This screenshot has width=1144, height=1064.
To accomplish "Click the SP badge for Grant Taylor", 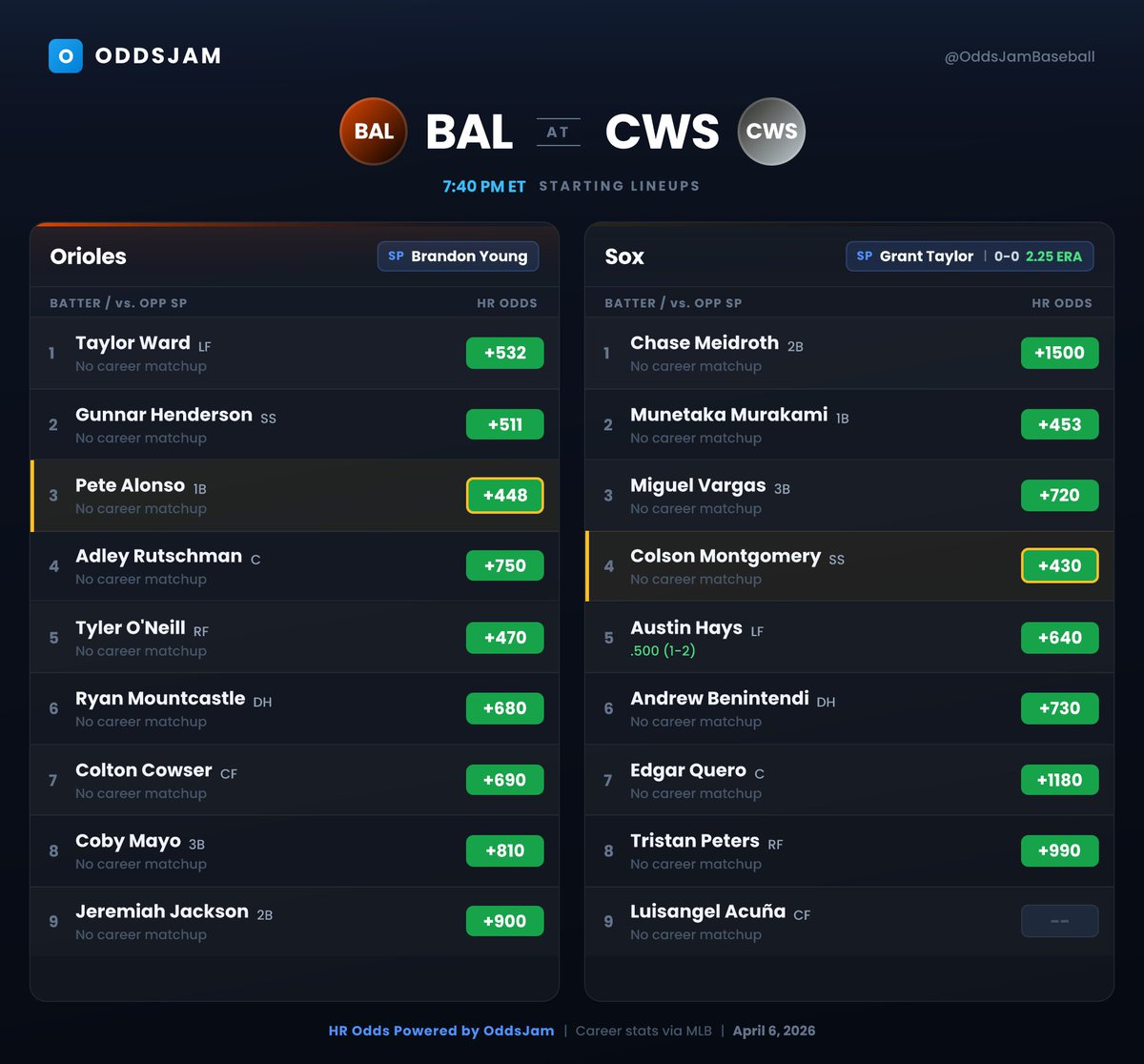I will pyautogui.click(x=864, y=256).
